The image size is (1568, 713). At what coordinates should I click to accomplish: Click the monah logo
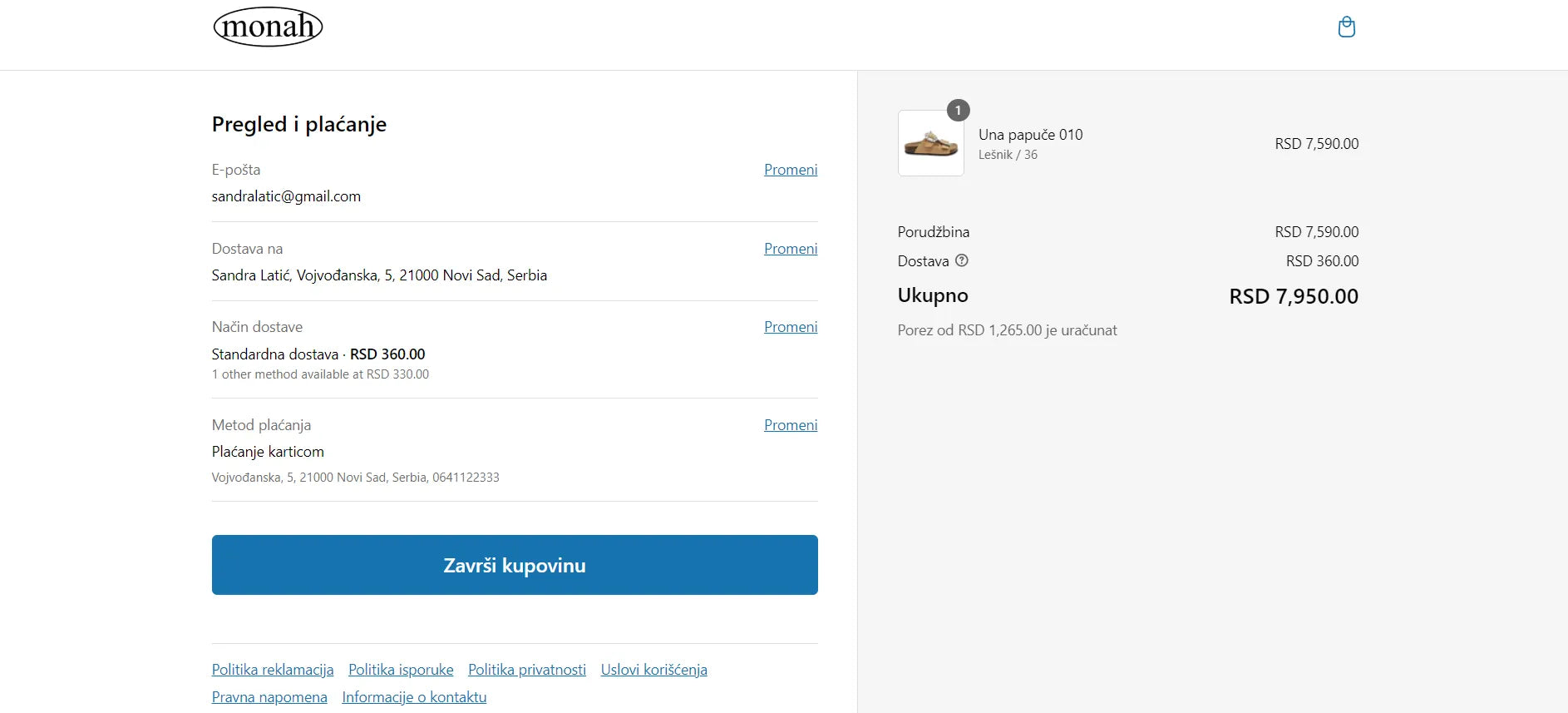click(x=268, y=27)
